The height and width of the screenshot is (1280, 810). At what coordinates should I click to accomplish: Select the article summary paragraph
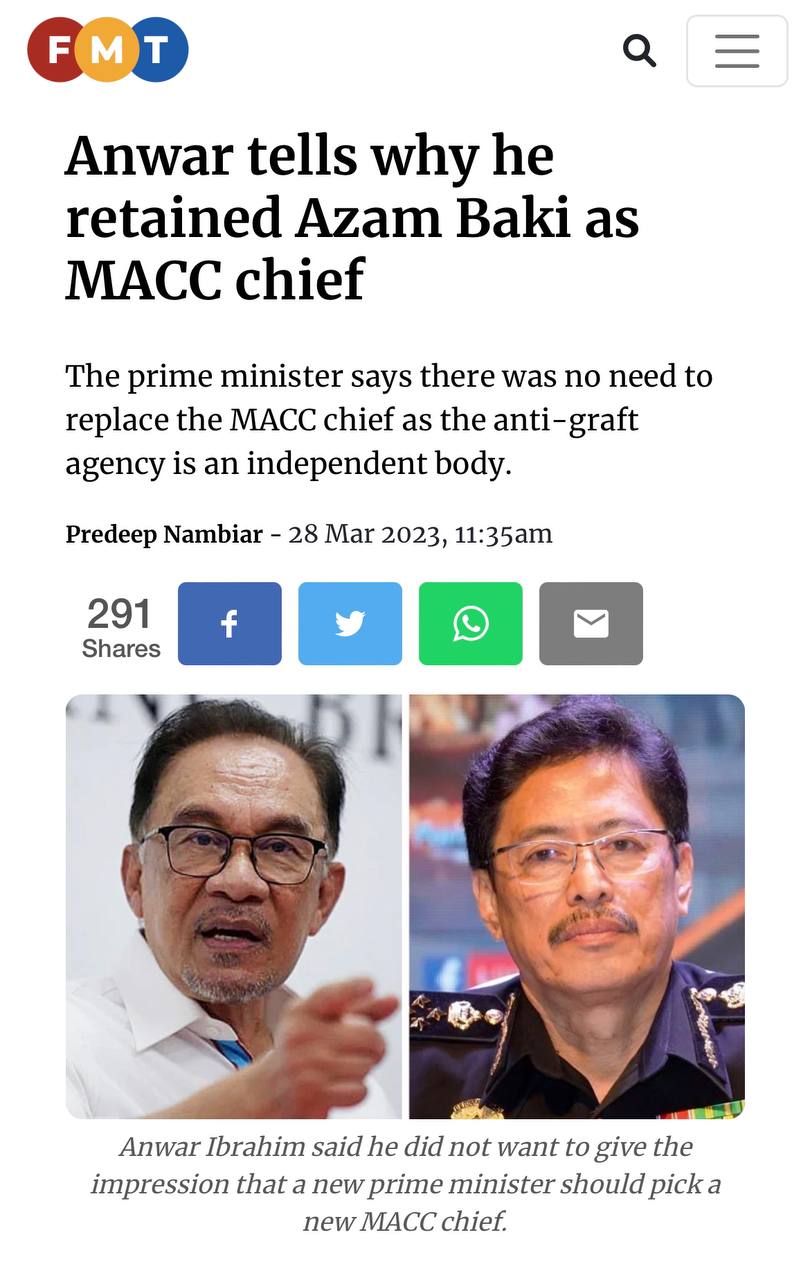tap(389, 421)
